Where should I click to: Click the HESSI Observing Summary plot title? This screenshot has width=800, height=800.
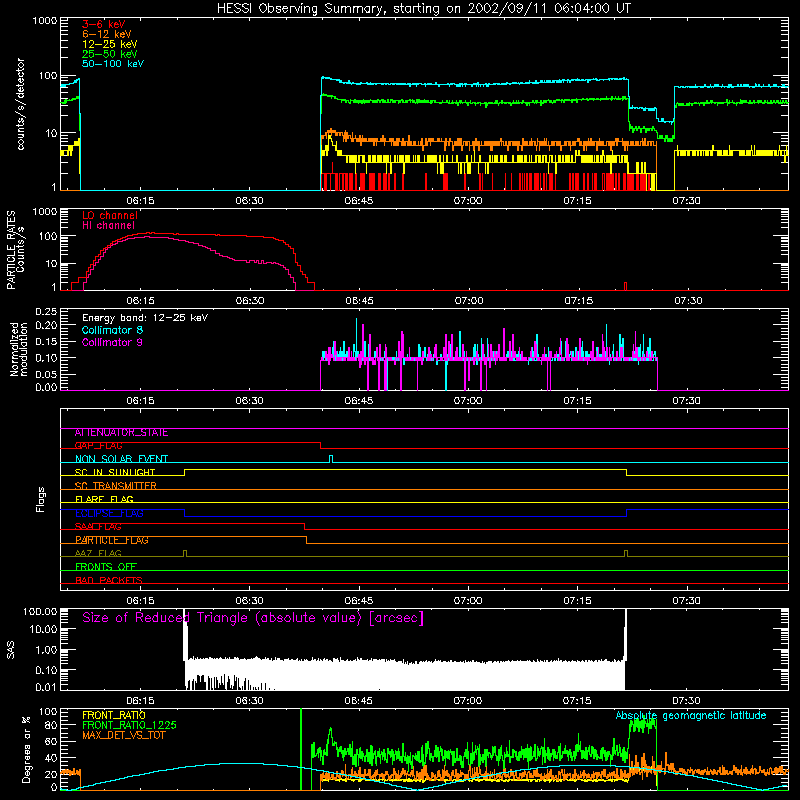pos(423,8)
